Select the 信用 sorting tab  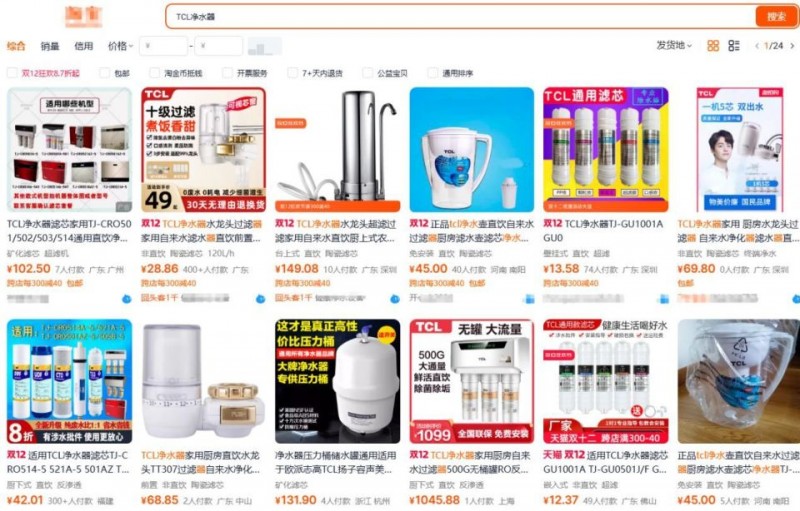(x=84, y=46)
